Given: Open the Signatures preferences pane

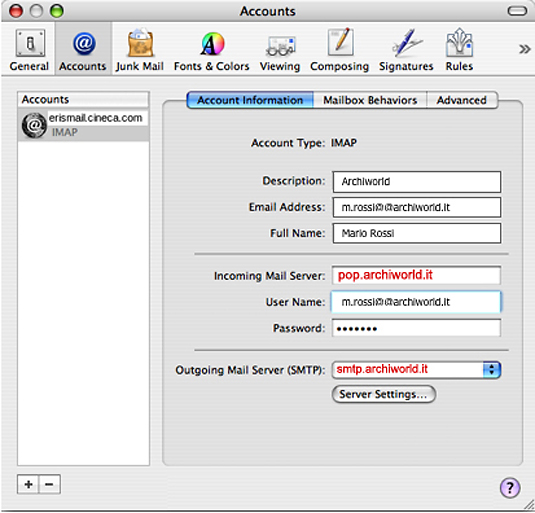Looking at the screenshot, I should point(406,50).
